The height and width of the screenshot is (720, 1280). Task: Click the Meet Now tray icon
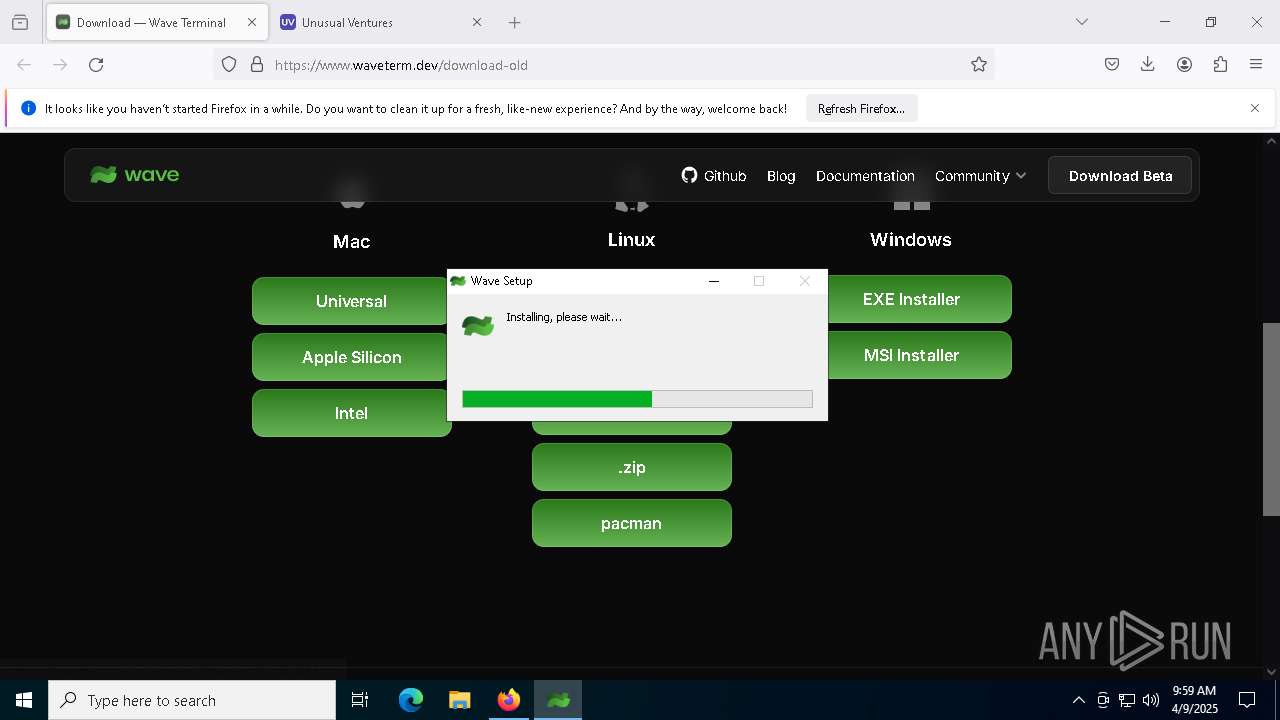click(x=1103, y=700)
